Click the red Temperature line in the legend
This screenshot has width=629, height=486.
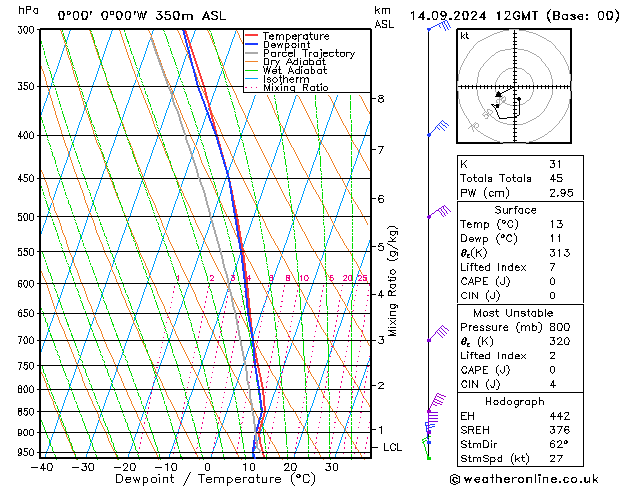coord(251,36)
